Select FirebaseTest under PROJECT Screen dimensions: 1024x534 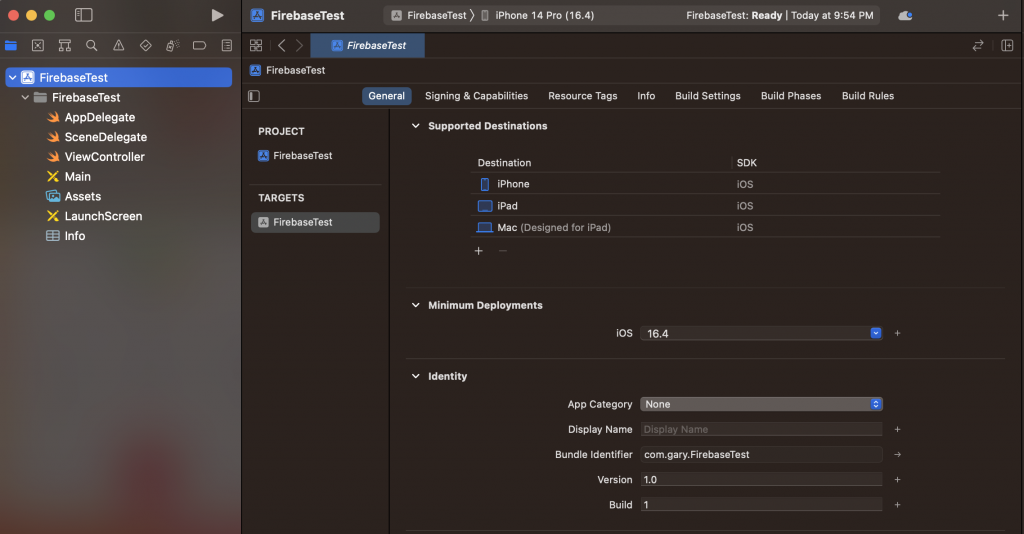(295, 155)
